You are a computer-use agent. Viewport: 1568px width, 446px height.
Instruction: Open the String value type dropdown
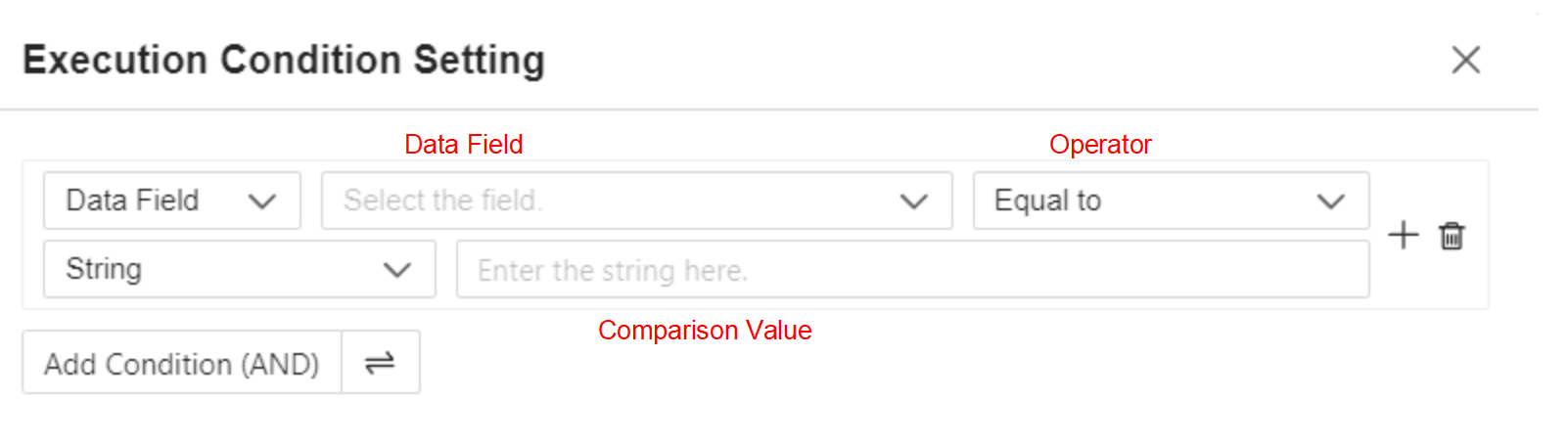point(240,269)
